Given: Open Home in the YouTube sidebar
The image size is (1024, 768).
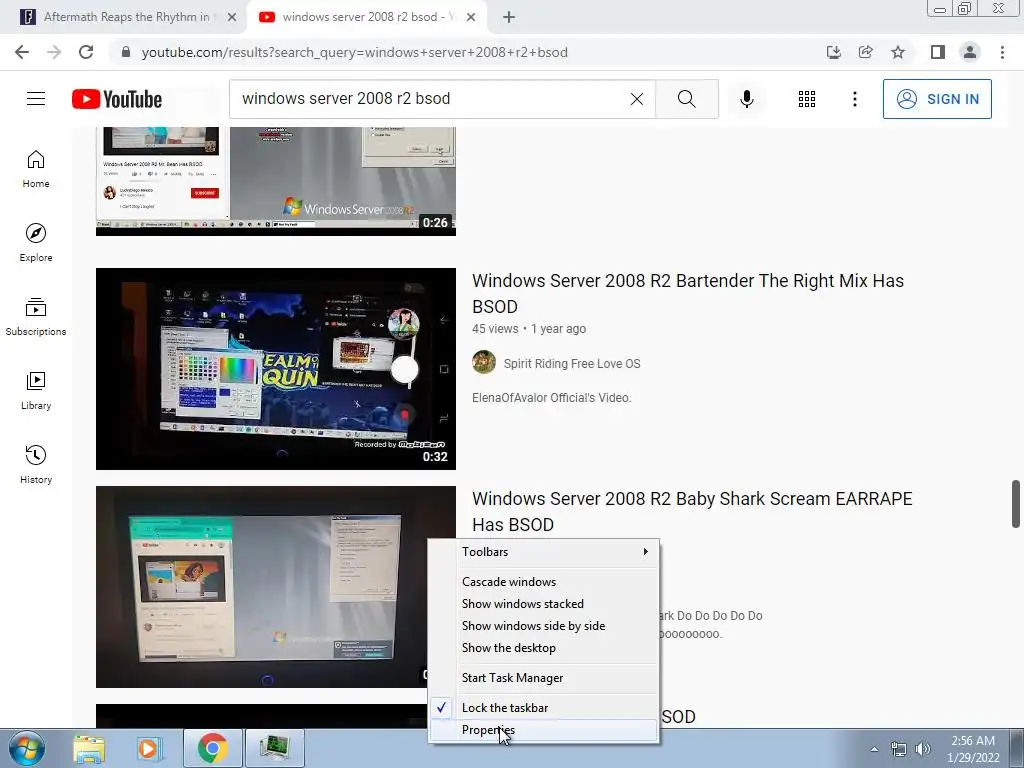Looking at the screenshot, I should point(36,169).
